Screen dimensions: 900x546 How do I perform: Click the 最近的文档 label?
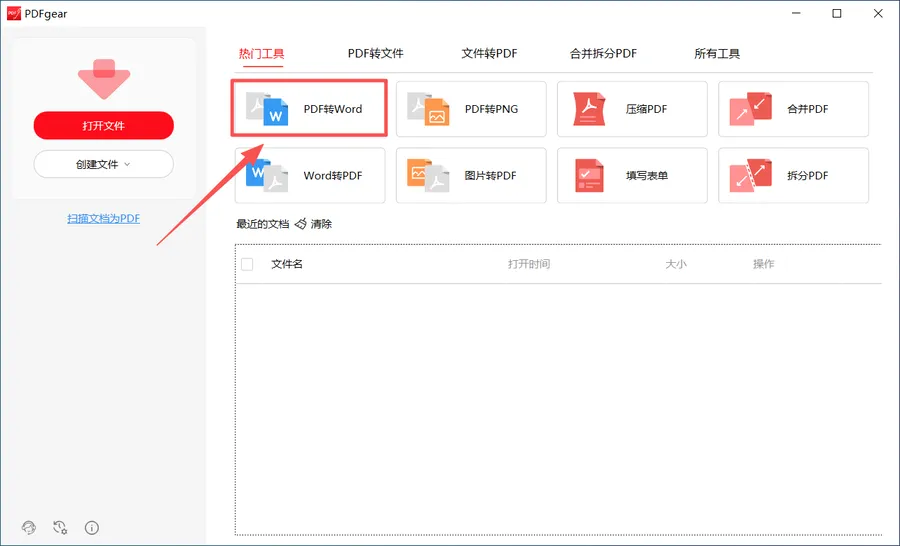click(262, 224)
